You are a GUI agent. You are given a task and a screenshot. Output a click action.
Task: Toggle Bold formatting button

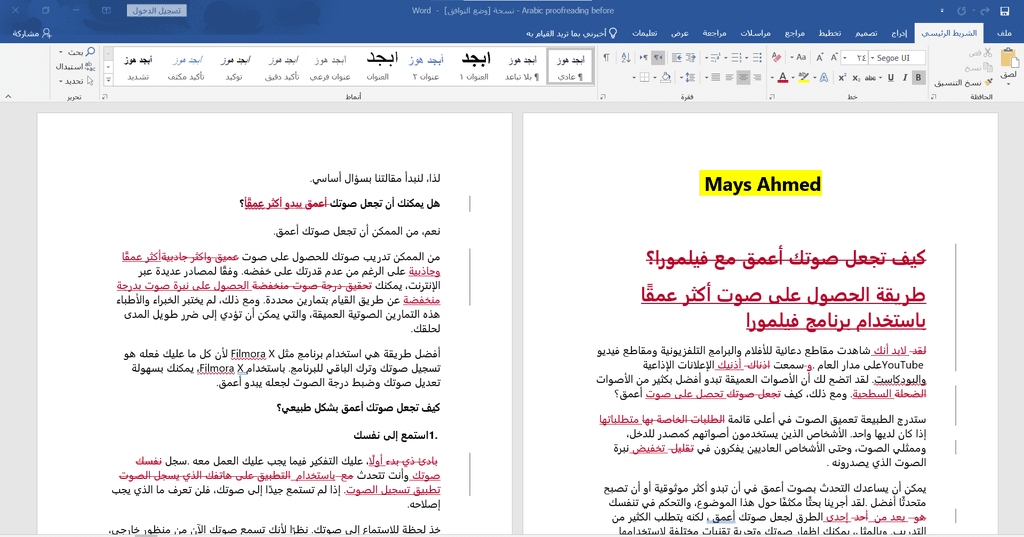(x=918, y=78)
